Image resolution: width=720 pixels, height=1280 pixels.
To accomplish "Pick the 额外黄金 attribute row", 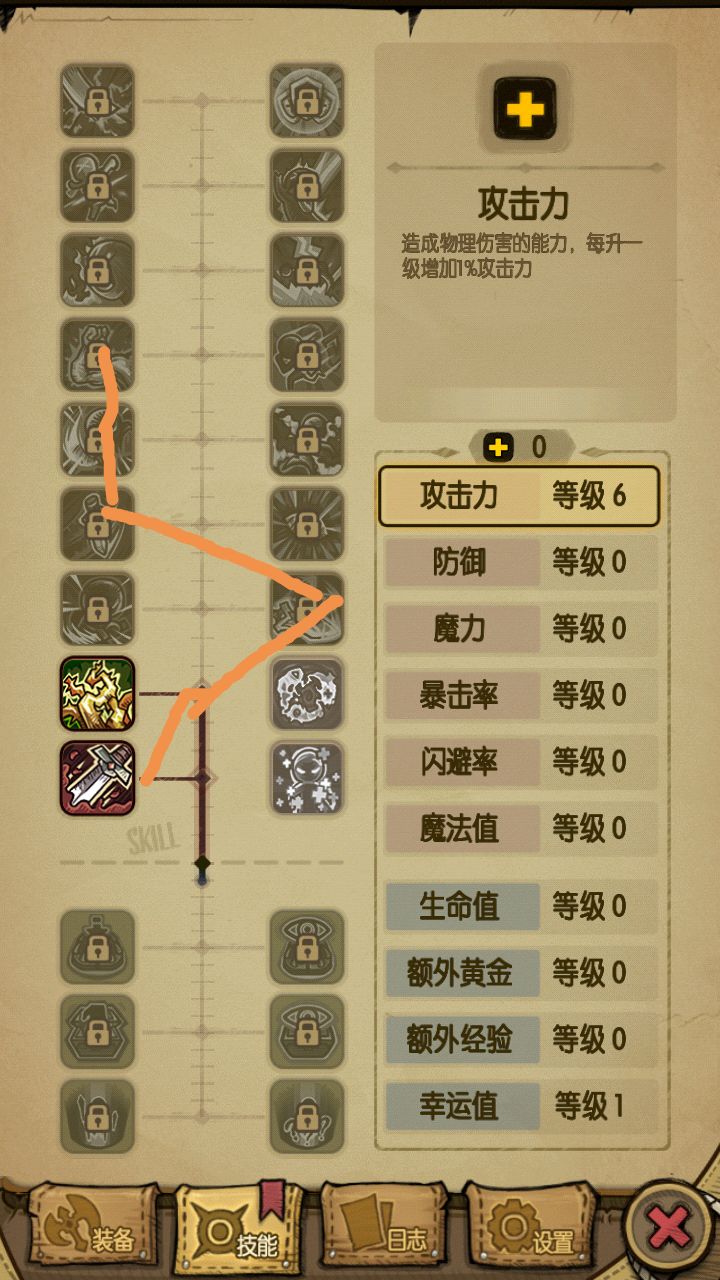I will pyautogui.click(x=519, y=972).
